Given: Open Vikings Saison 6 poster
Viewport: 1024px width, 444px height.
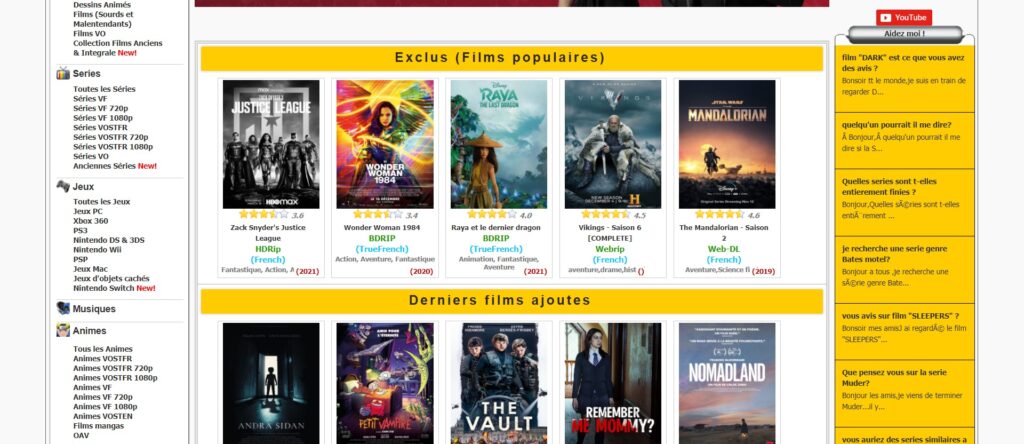Looking at the screenshot, I should click(613, 144).
